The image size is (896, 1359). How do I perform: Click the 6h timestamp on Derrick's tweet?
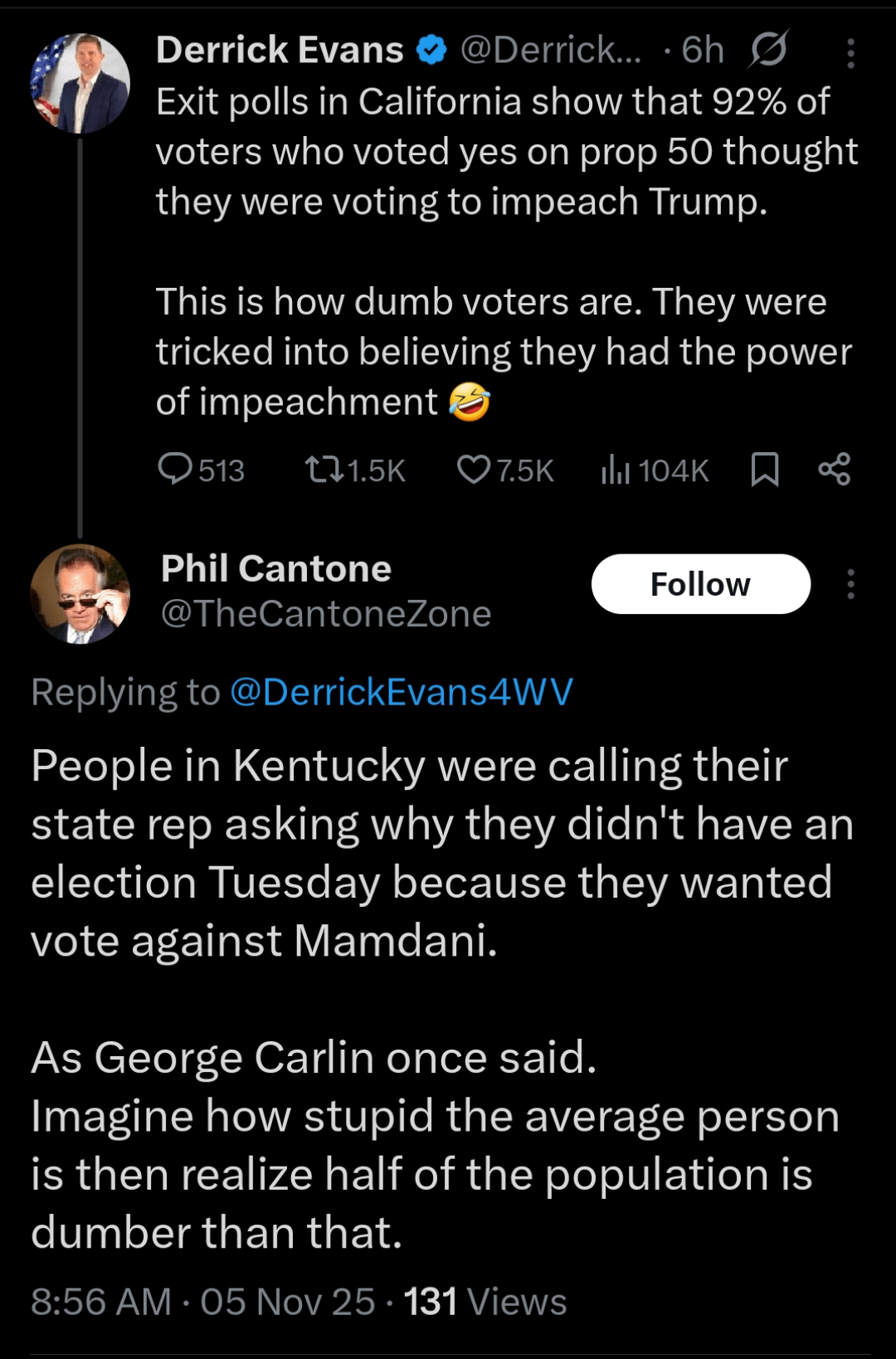(x=702, y=51)
